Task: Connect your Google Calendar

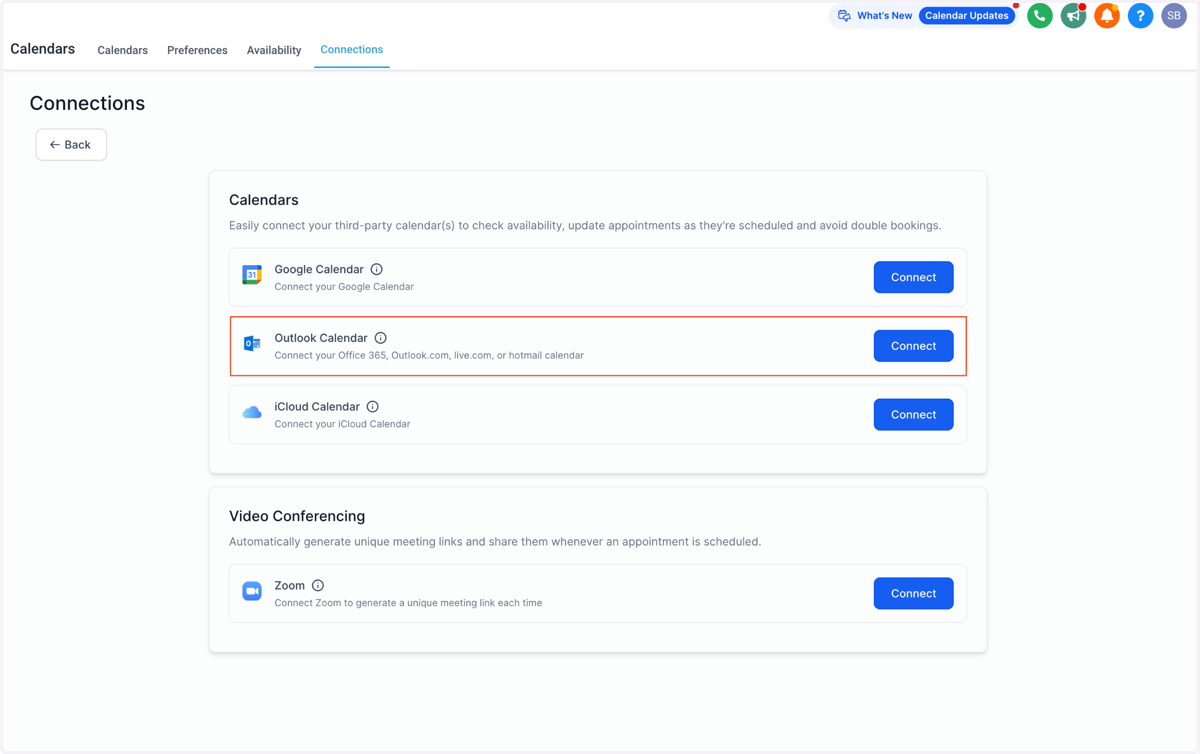Action: click(x=913, y=277)
